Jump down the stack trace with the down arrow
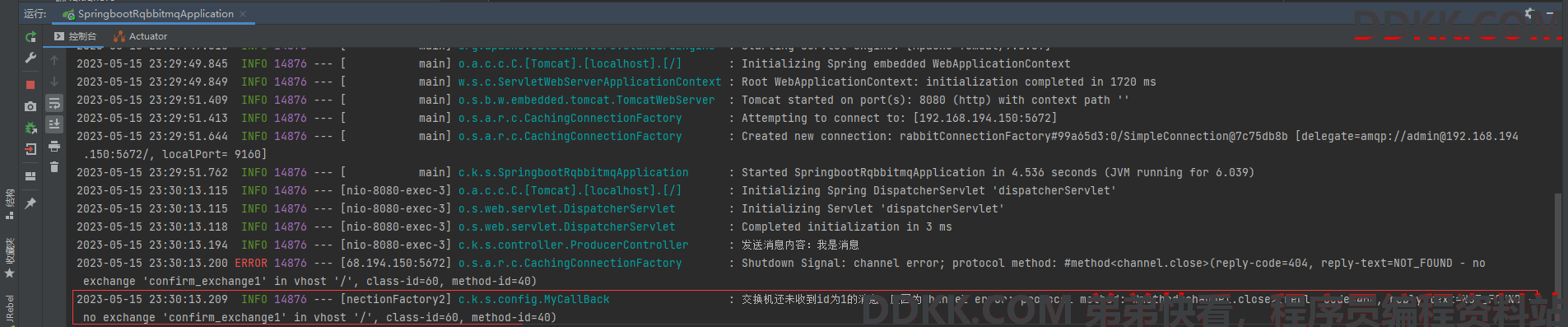Image resolution: width=1568 pixels, height=327 pixels. [x=54, y=82]
